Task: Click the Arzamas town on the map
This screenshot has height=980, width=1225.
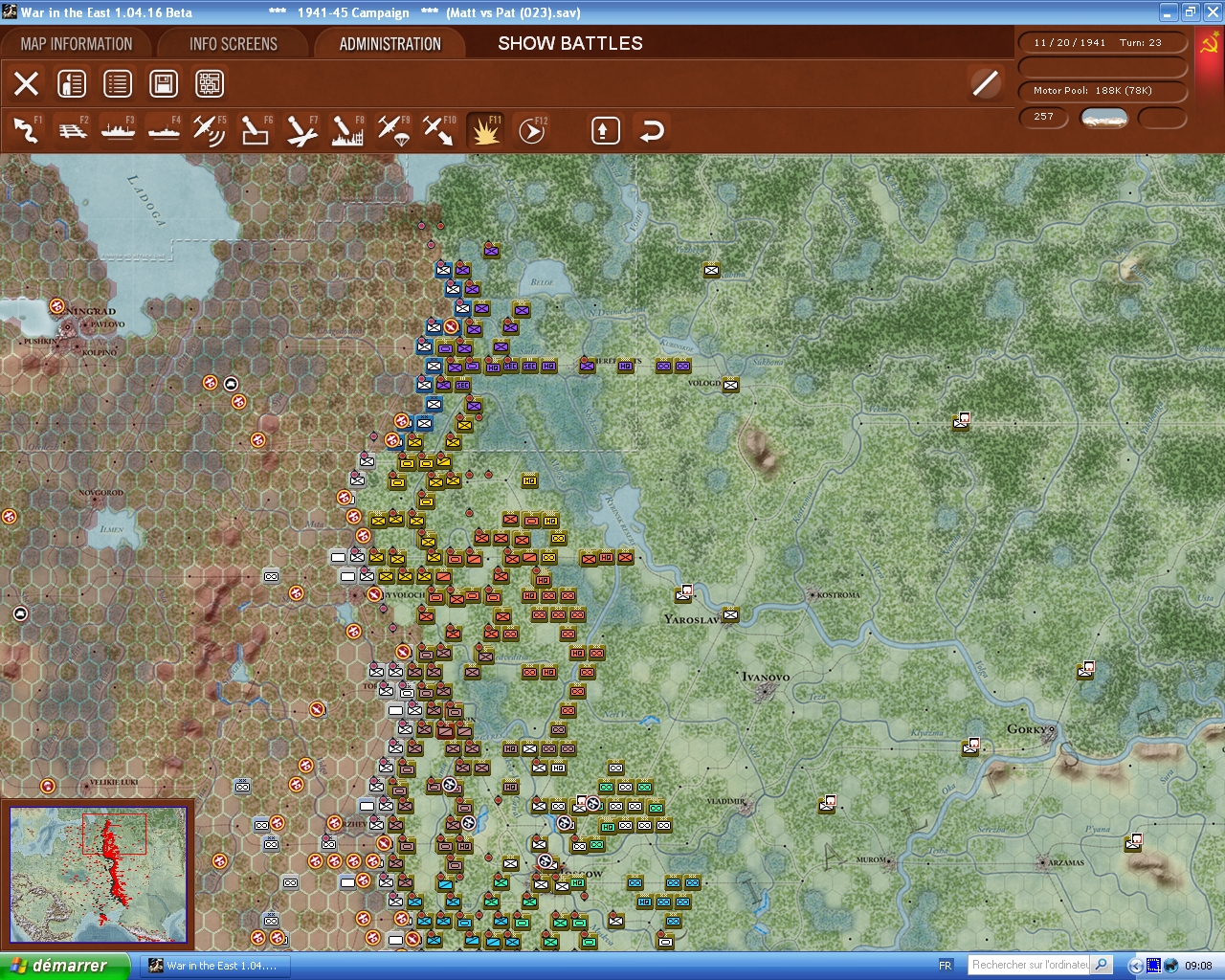Action: [x=1065, y=863]
